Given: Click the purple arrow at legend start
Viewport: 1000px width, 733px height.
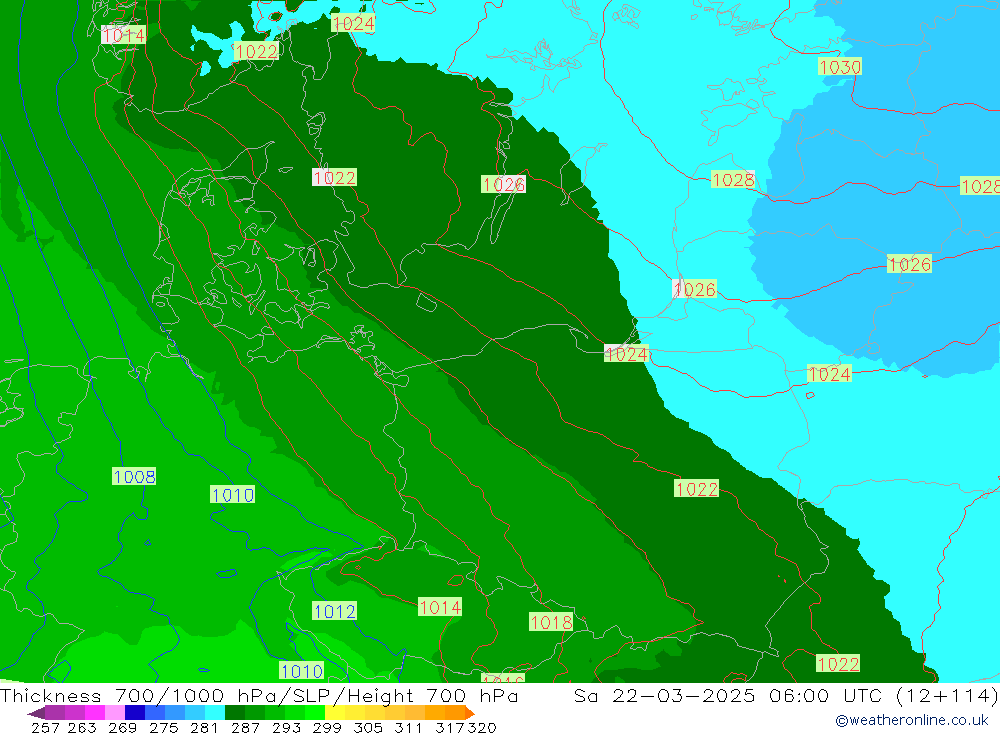Looking at the screenshot, I should point(35,713).
